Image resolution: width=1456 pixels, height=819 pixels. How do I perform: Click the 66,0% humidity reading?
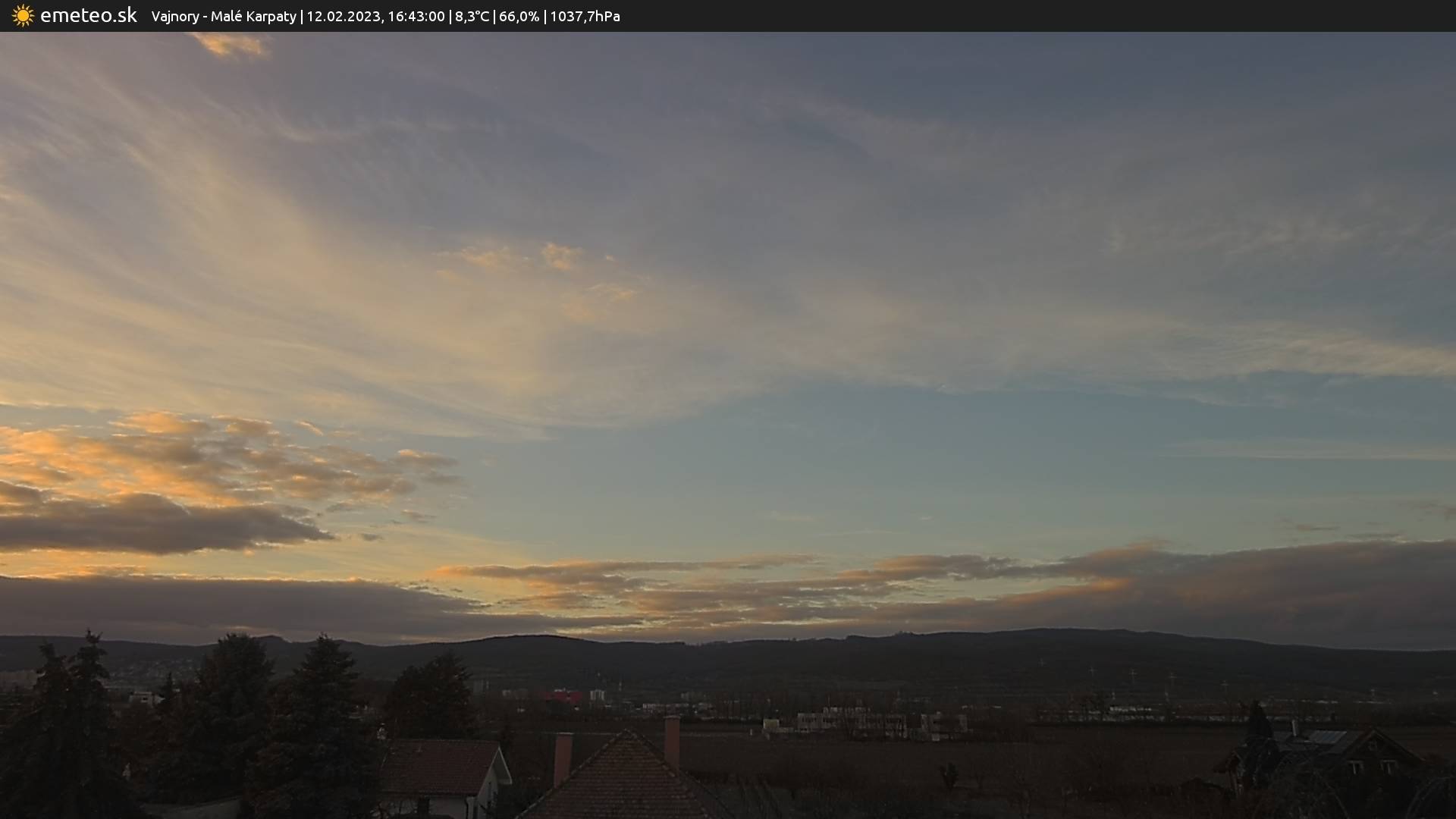click(519, 17)
